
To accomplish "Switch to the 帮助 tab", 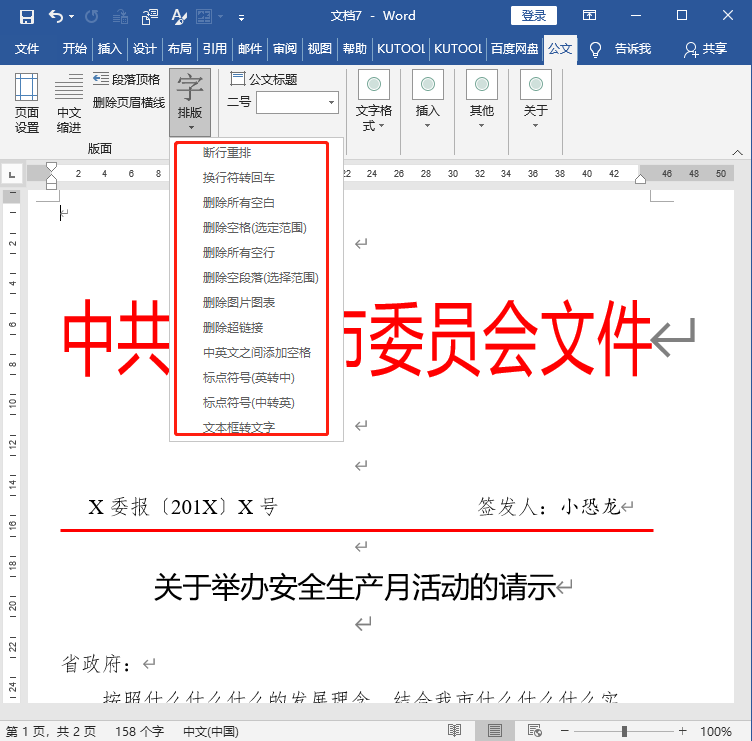I will pyautogui.click(x=354, y=48).
